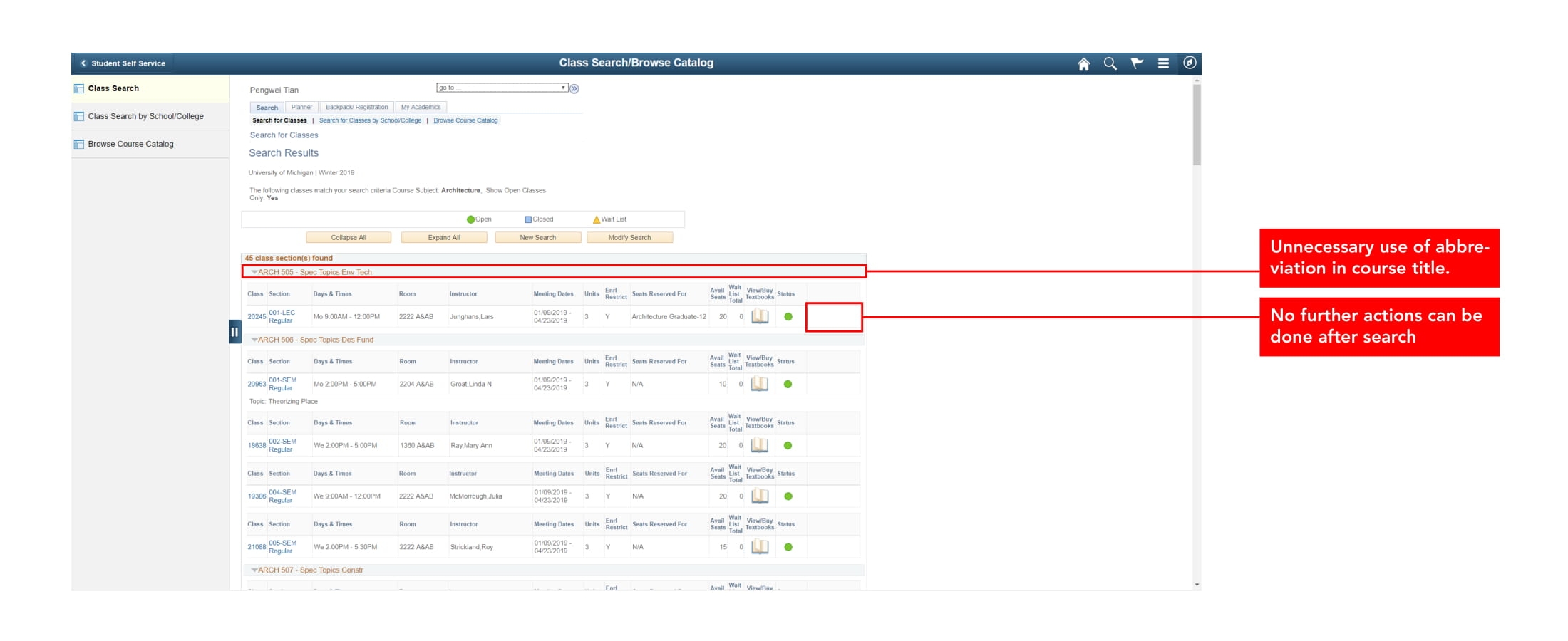Click the yellow Wait List legend icon

pos(597,219)
